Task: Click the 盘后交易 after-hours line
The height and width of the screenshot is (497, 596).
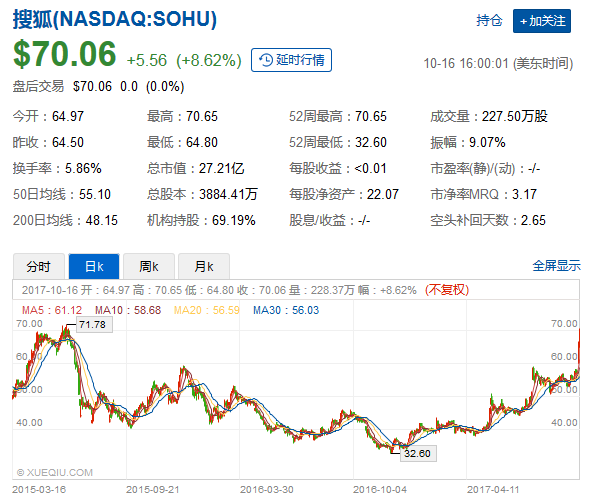Action: click(x=98, y=87)
